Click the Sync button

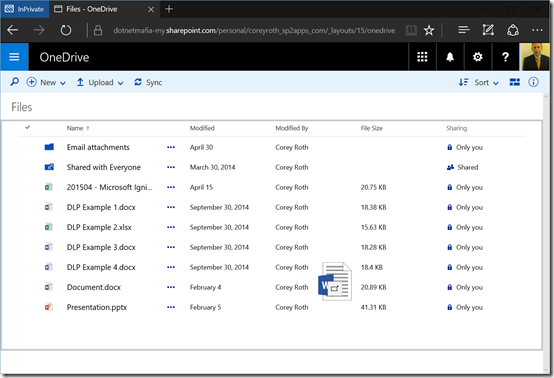pyautogui.click(x=148, y=82)
